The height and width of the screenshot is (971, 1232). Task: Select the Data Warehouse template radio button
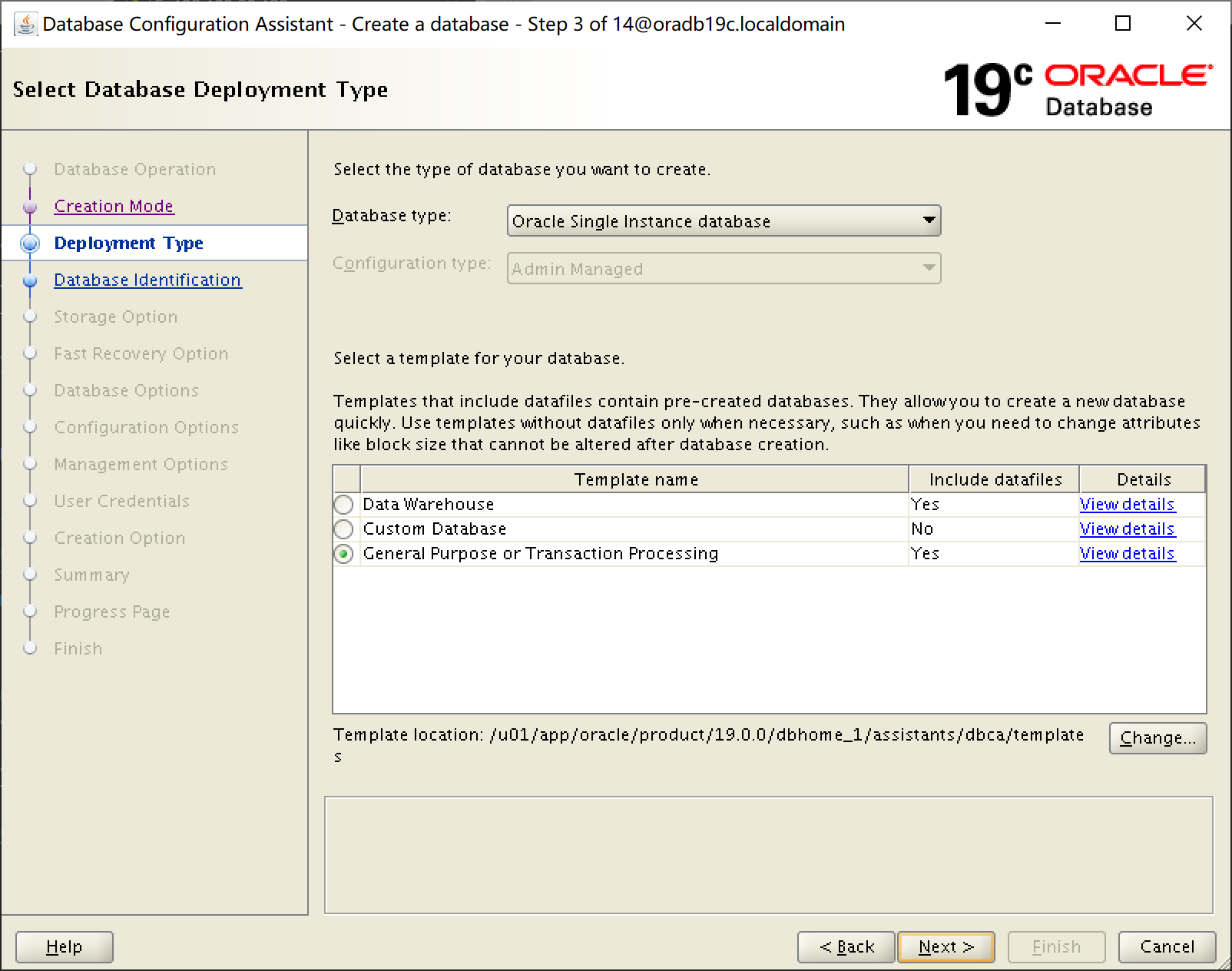pos(343,505)
